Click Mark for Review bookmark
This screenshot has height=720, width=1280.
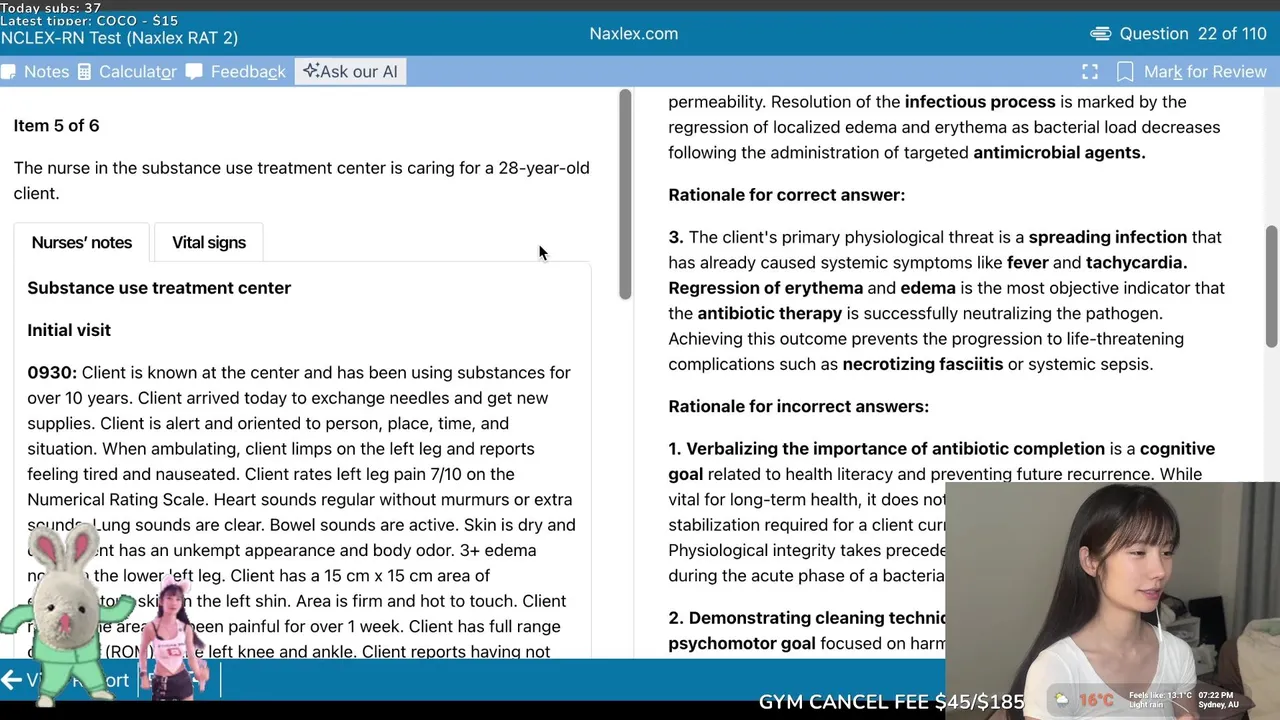point(1192,72)
